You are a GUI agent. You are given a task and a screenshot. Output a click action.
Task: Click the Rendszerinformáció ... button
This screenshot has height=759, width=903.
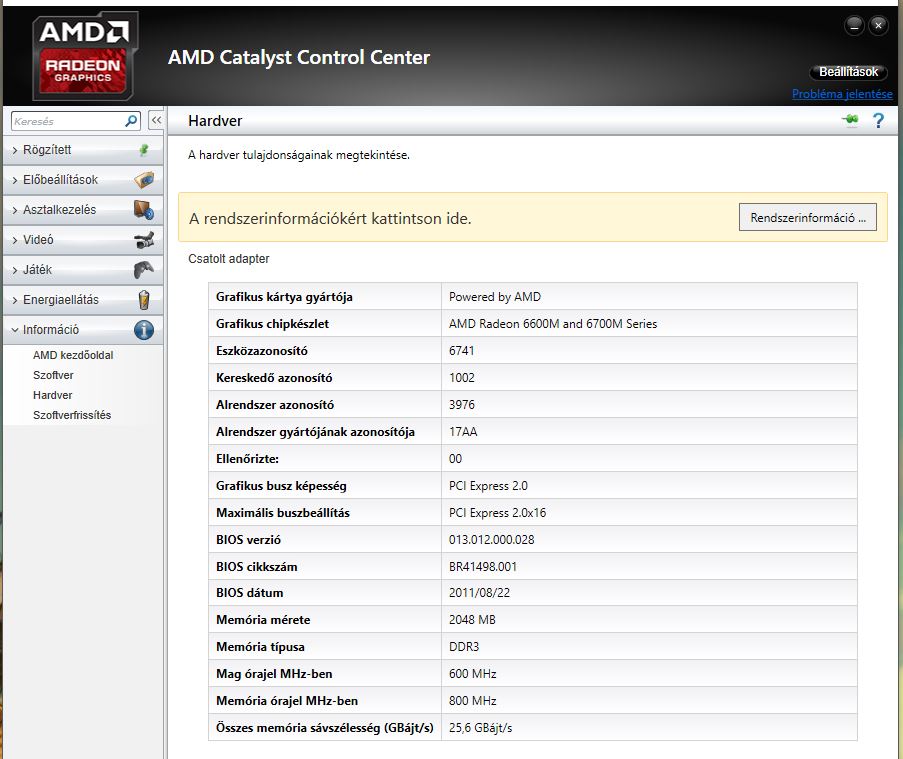pyautogui.click(x=807, y=217)
